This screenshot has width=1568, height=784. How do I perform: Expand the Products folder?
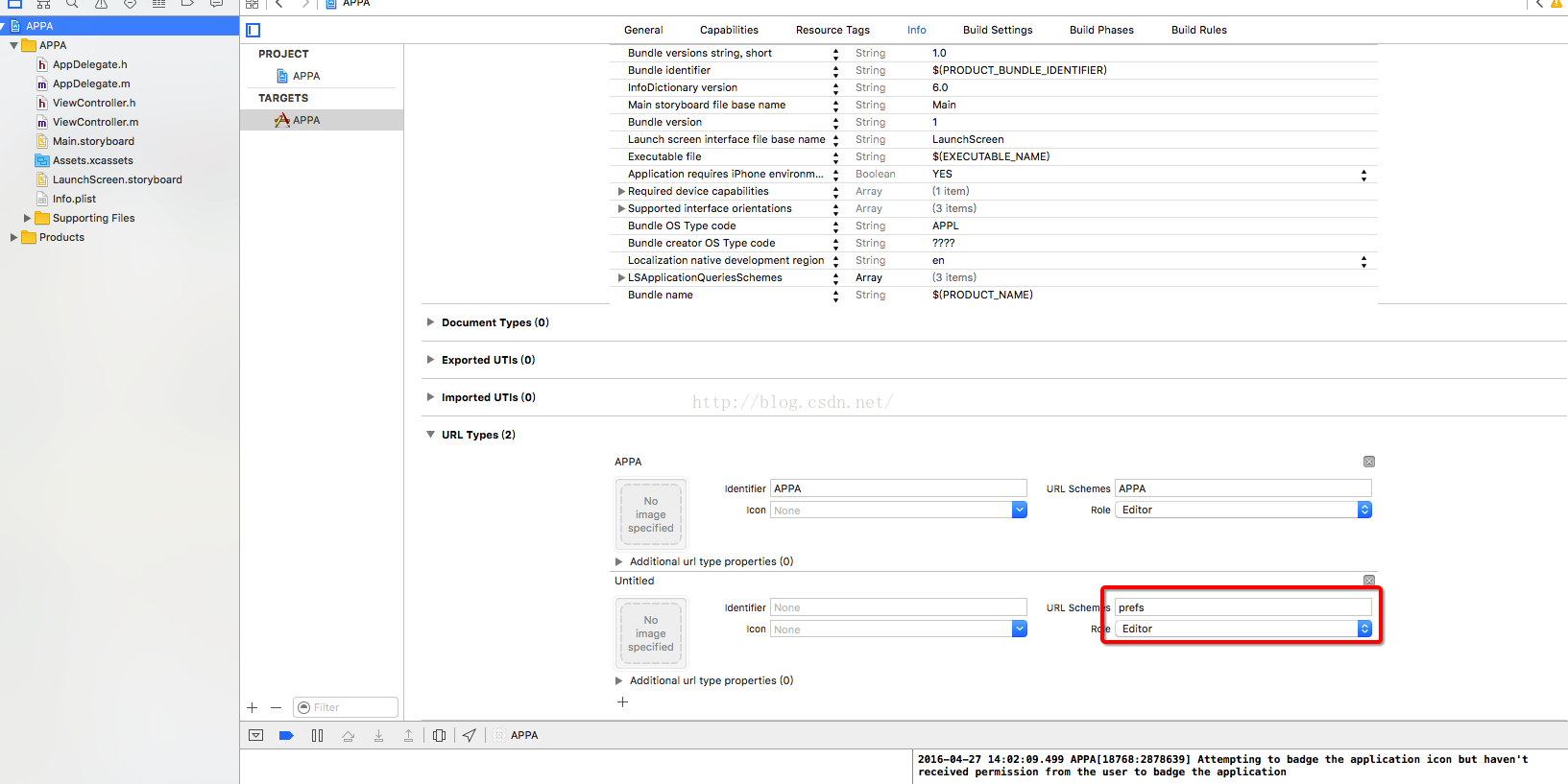click(x=13, y=238)
